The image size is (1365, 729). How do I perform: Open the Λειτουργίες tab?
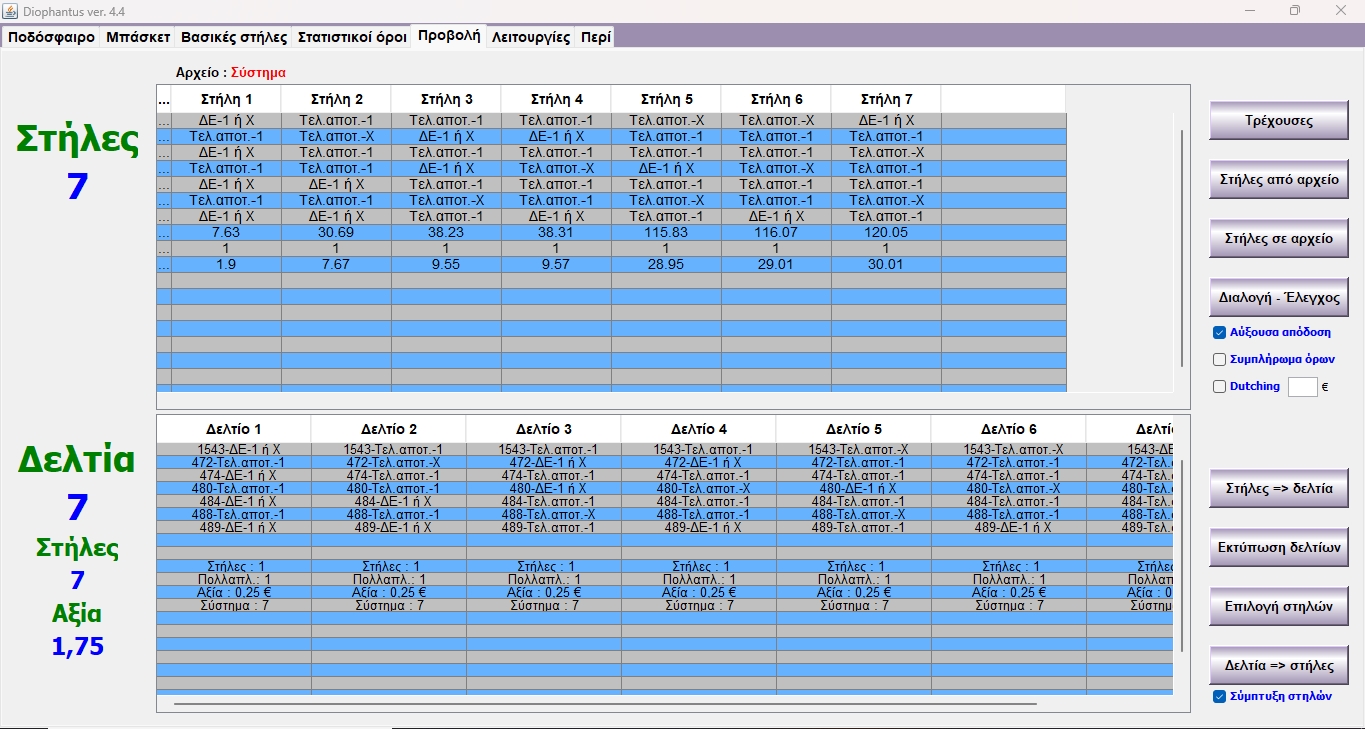[531, 37]
